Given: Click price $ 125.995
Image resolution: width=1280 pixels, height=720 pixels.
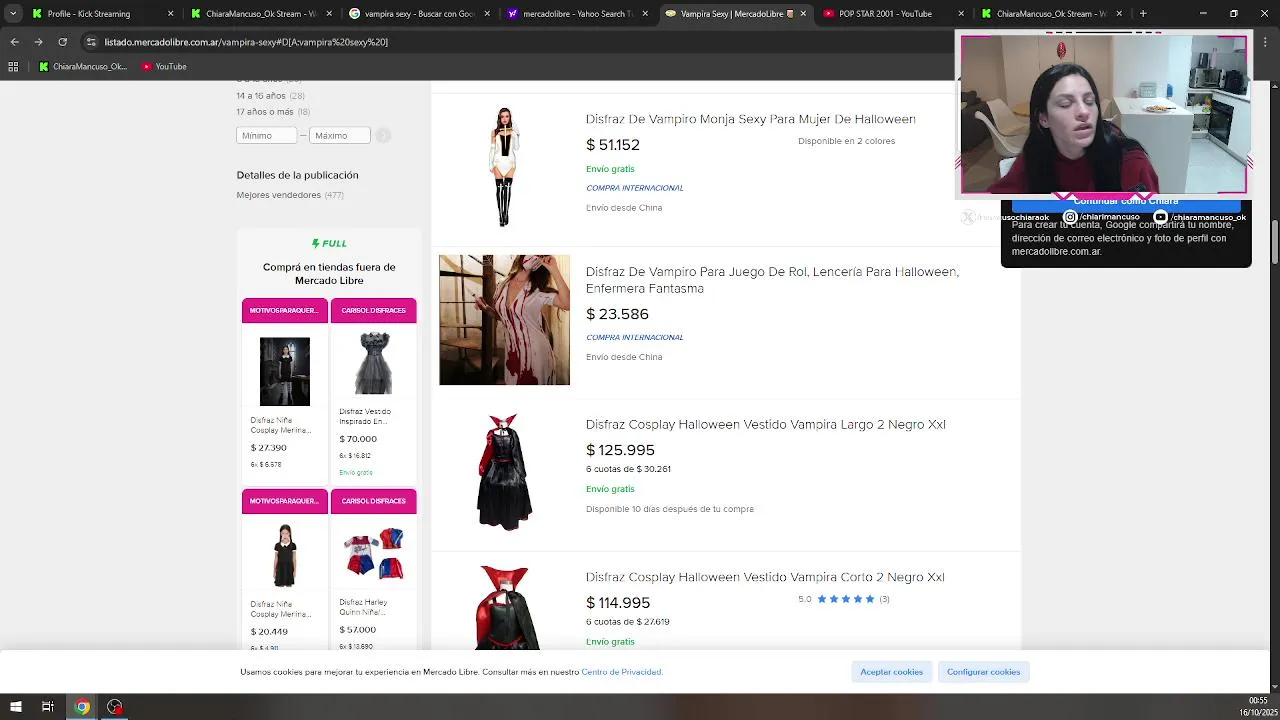Looking at the screenshot, I should 621,450.
